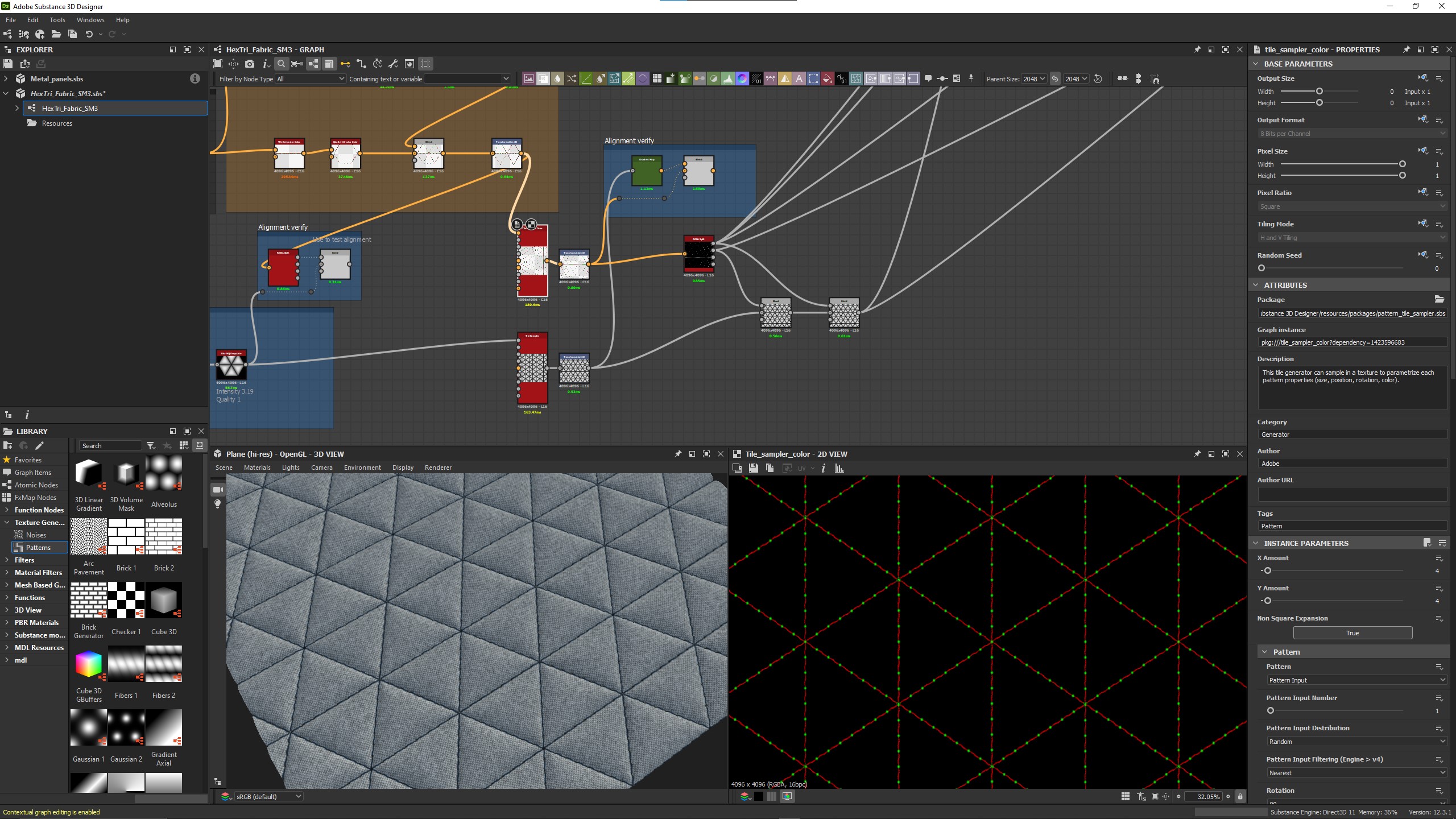Toggle Non Square Expansion off

pos(1352,632)
